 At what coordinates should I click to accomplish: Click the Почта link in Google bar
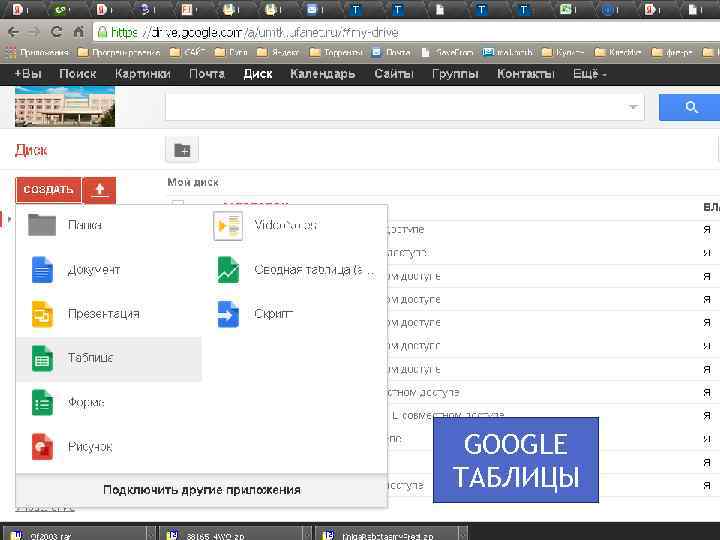[x=207, y=74]
